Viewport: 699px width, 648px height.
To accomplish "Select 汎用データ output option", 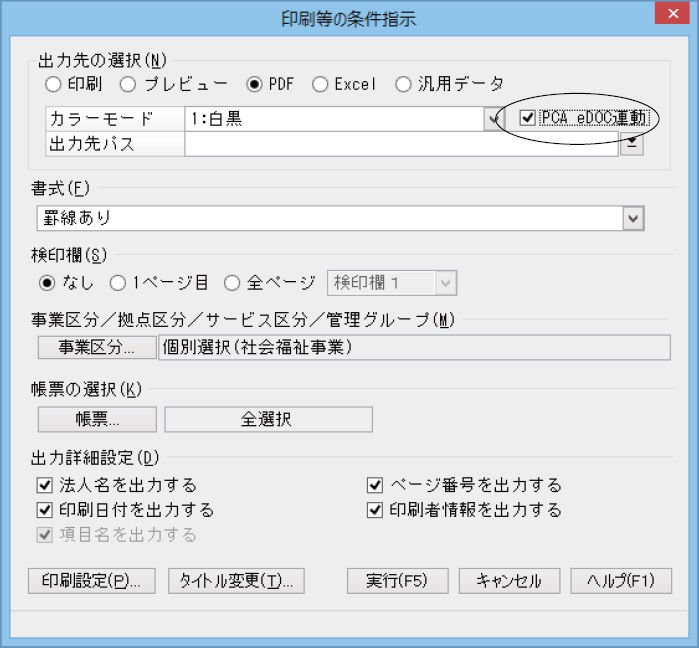I will click(402, 85).
